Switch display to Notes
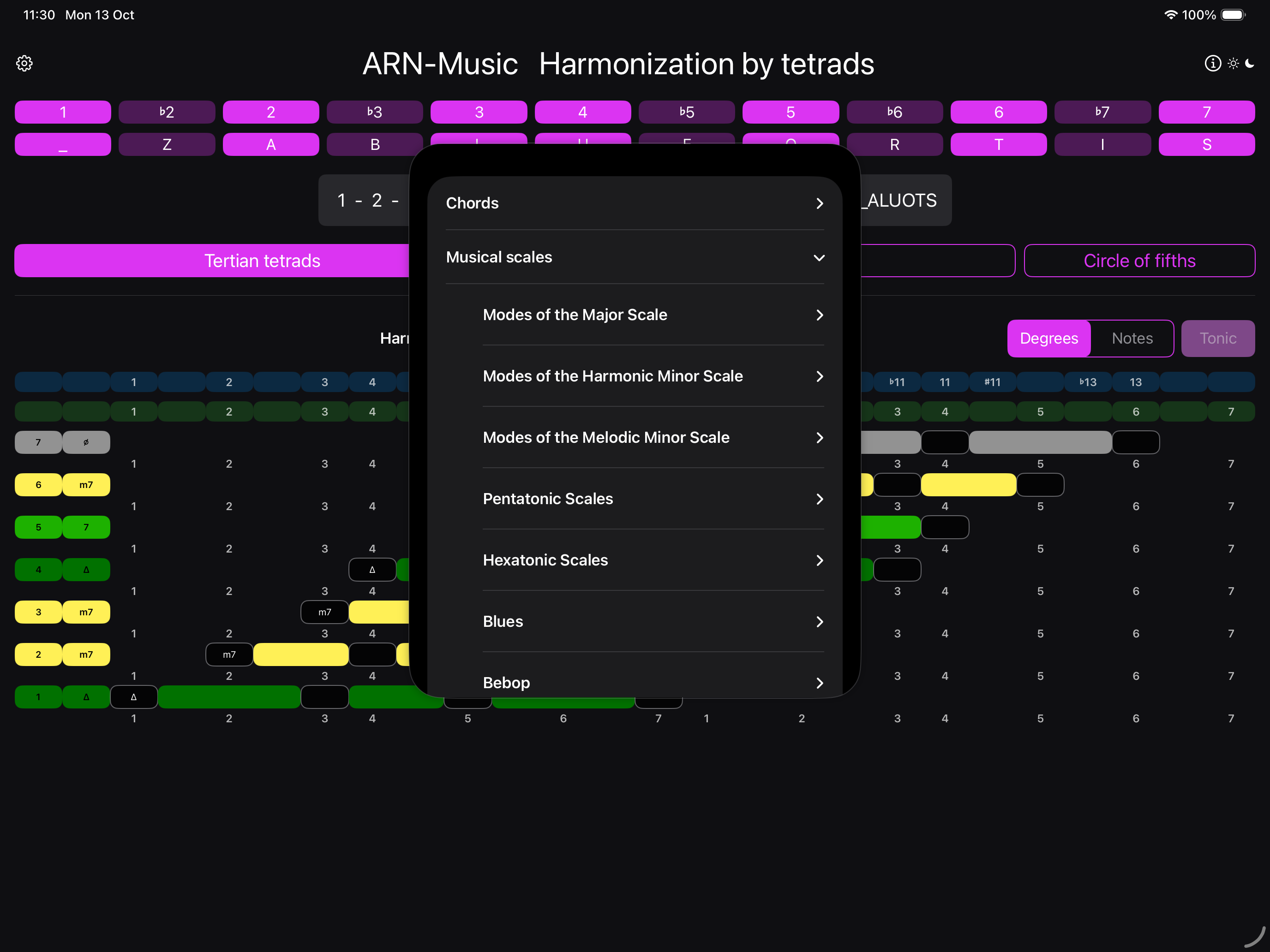Image resolution: width=1270 pixels, height=952 pixels. click(1132, 339)
